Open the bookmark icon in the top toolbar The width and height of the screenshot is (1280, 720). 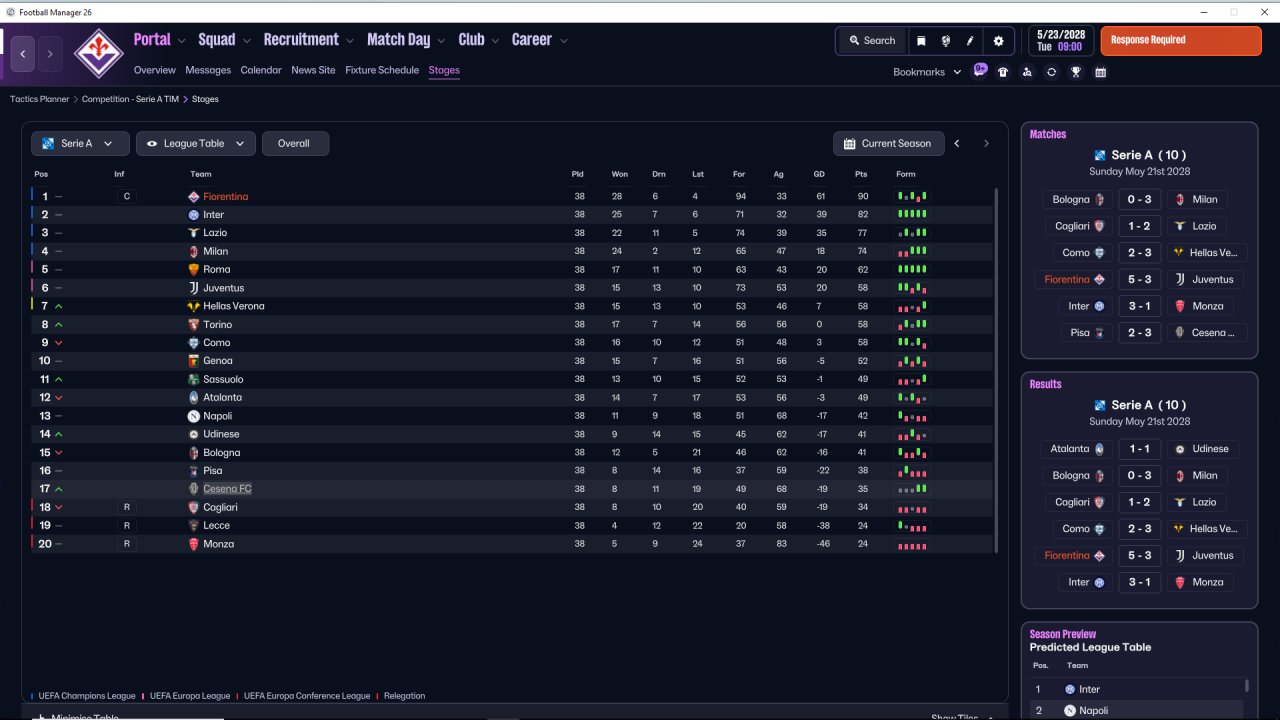click(x=921, y=41)
